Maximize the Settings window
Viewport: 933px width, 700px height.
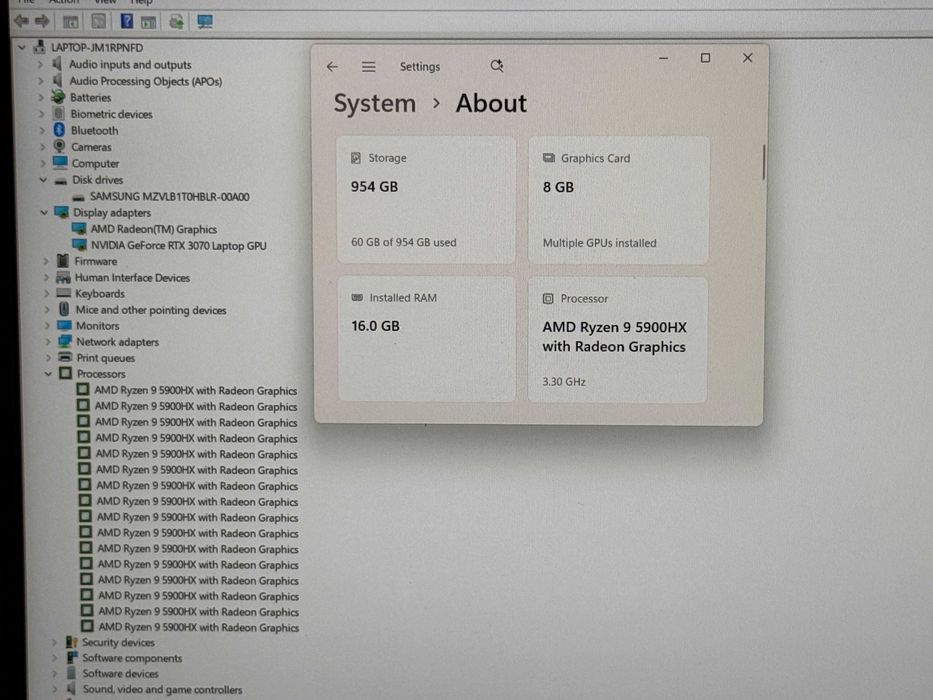pos(705,58)
